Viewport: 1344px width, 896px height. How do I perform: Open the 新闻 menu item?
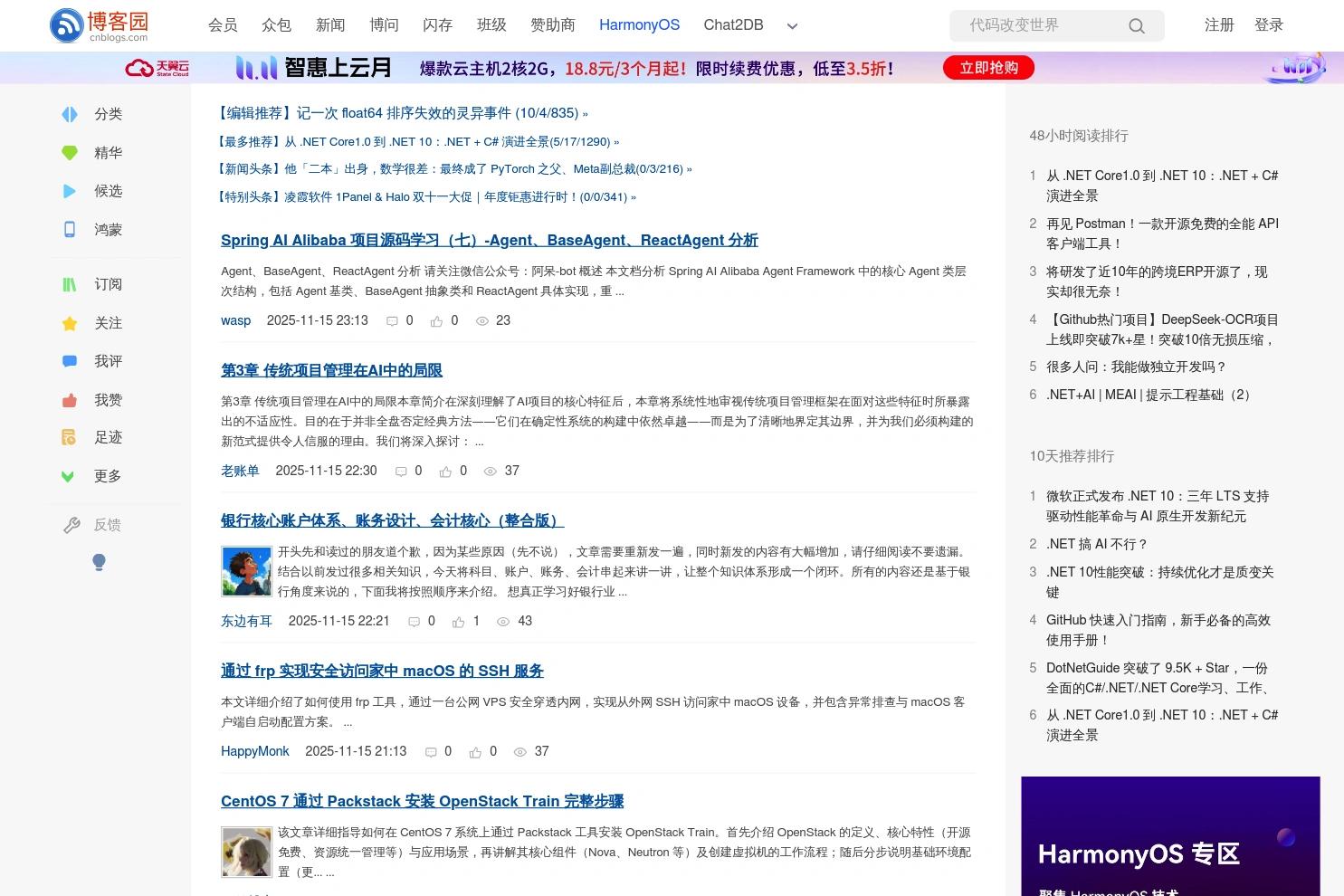point(330,25)
